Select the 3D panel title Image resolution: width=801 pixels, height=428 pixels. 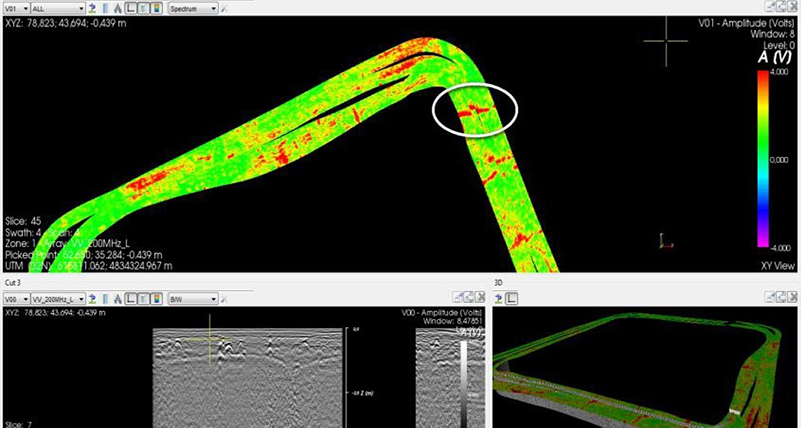pos(500,283)
